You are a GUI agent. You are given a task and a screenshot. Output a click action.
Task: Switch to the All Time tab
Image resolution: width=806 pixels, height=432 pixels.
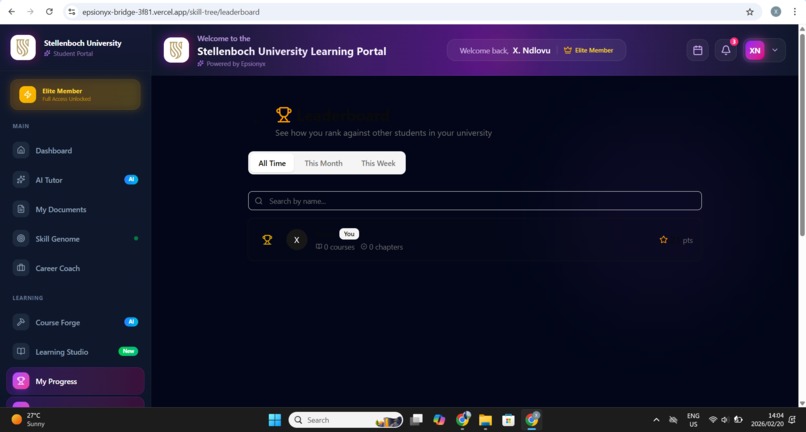(x=272, y=163)
